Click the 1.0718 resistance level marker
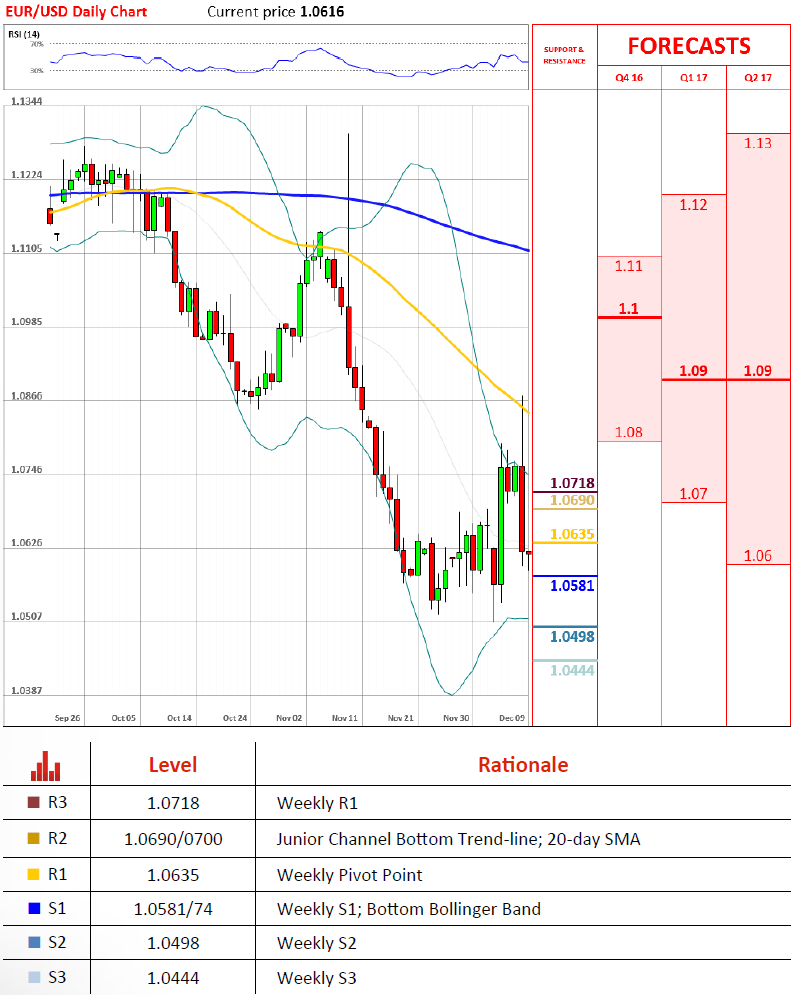This screenshot has width=799, height=995. click(x=572, y=484)
